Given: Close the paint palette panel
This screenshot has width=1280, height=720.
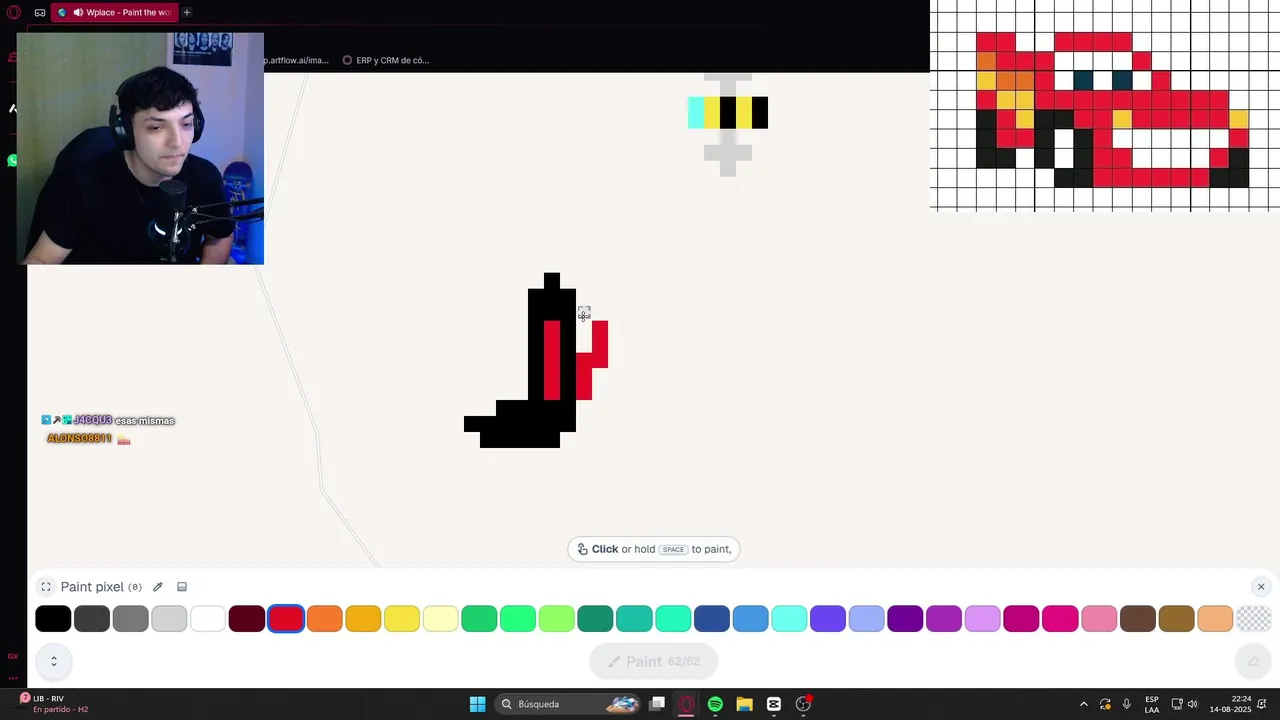Looking at the screenshot, I should pos(1261,587).
